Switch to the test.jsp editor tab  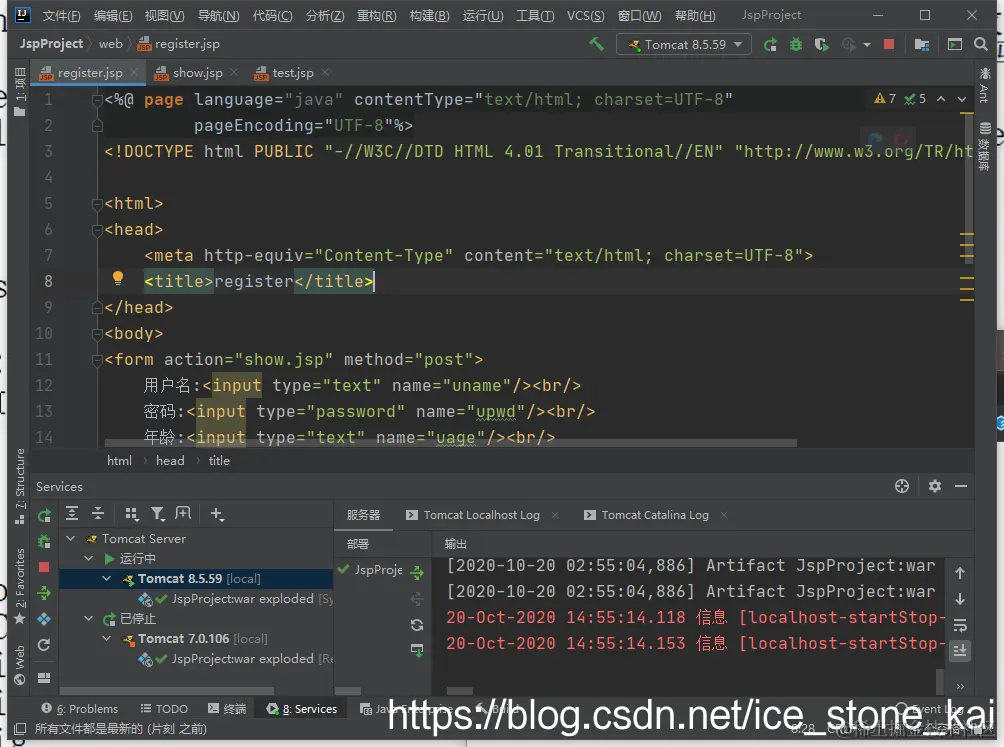pos(293,73)
